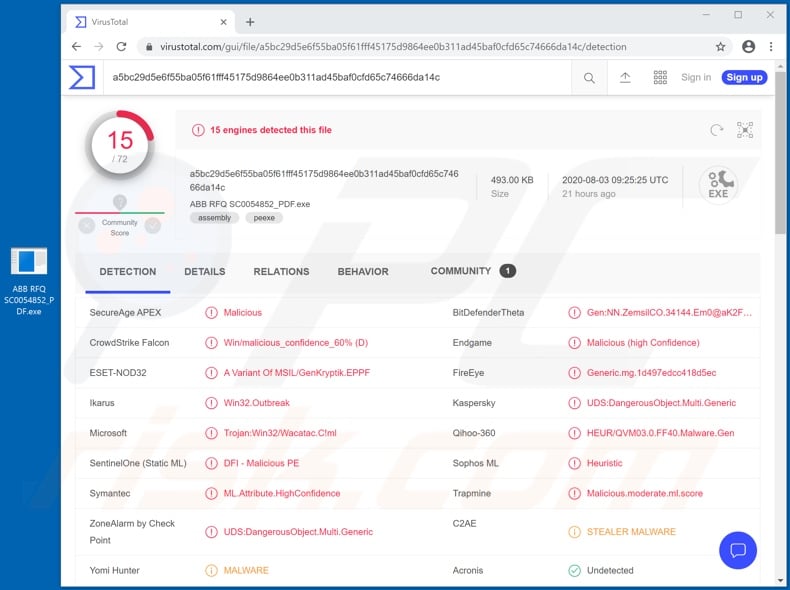Image resolution: width=790 pixels, height=590 pixels.
Task: Click the reanalyze refresh icon
Action: 716,130
